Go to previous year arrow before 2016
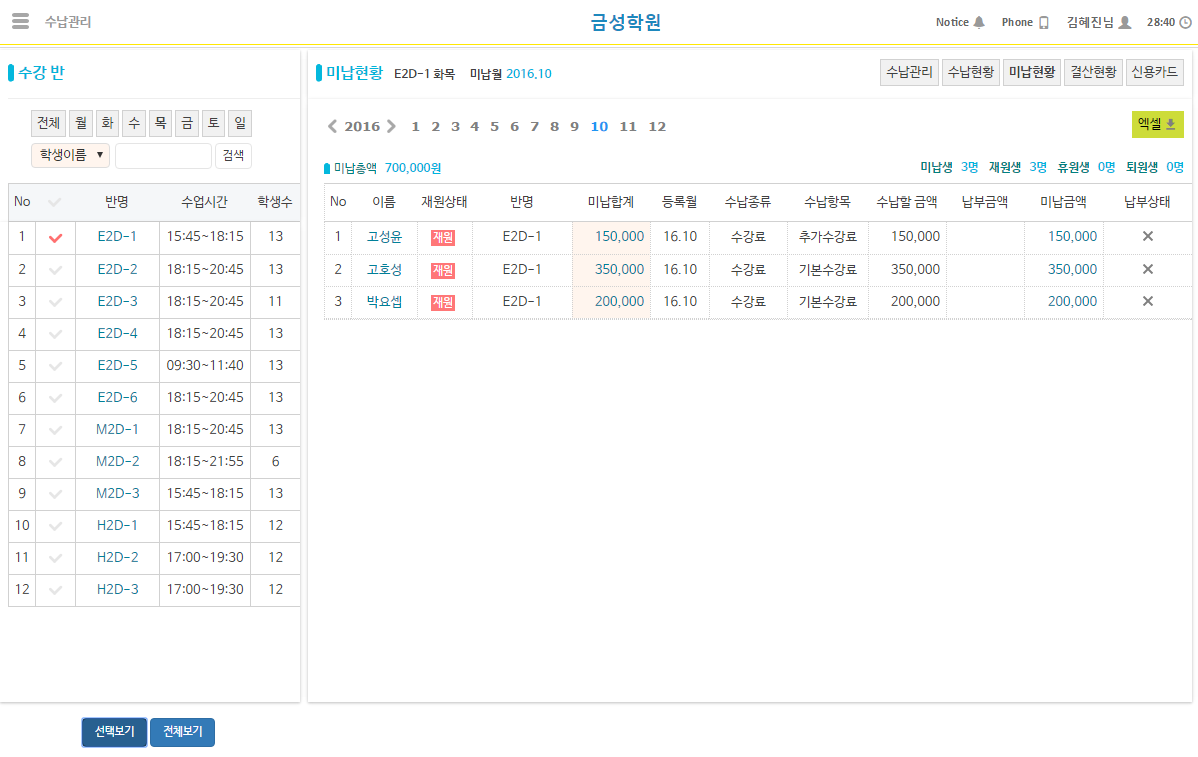 point(332,126)
